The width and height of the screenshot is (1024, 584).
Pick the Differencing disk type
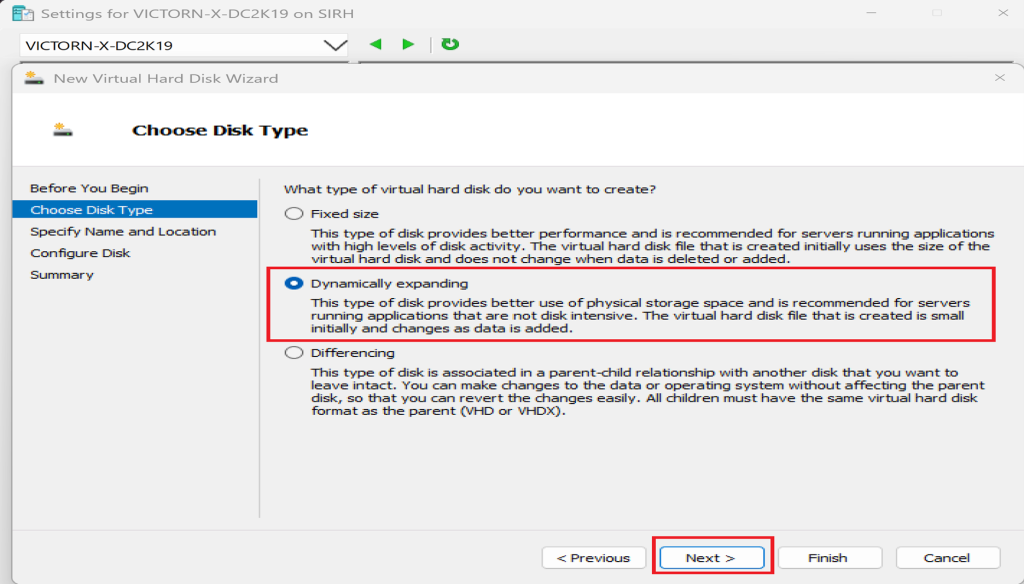294,352
